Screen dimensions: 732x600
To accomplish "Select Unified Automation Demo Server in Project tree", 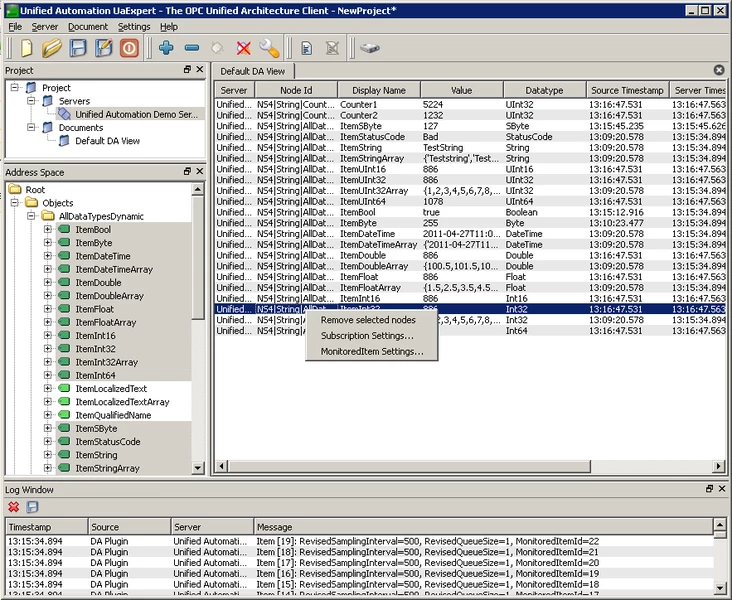I will click(137, 114).
